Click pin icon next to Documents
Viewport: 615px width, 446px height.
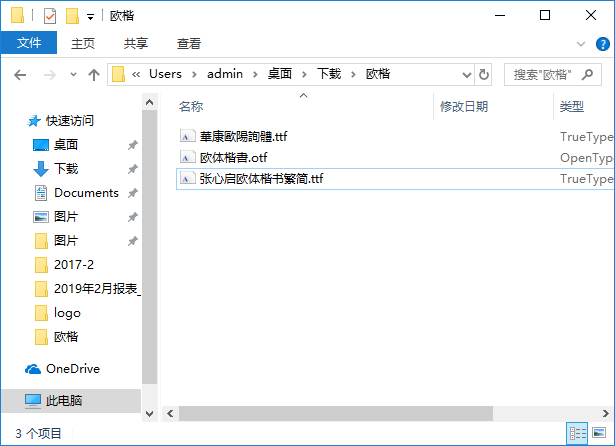click(x=133, y=193)
